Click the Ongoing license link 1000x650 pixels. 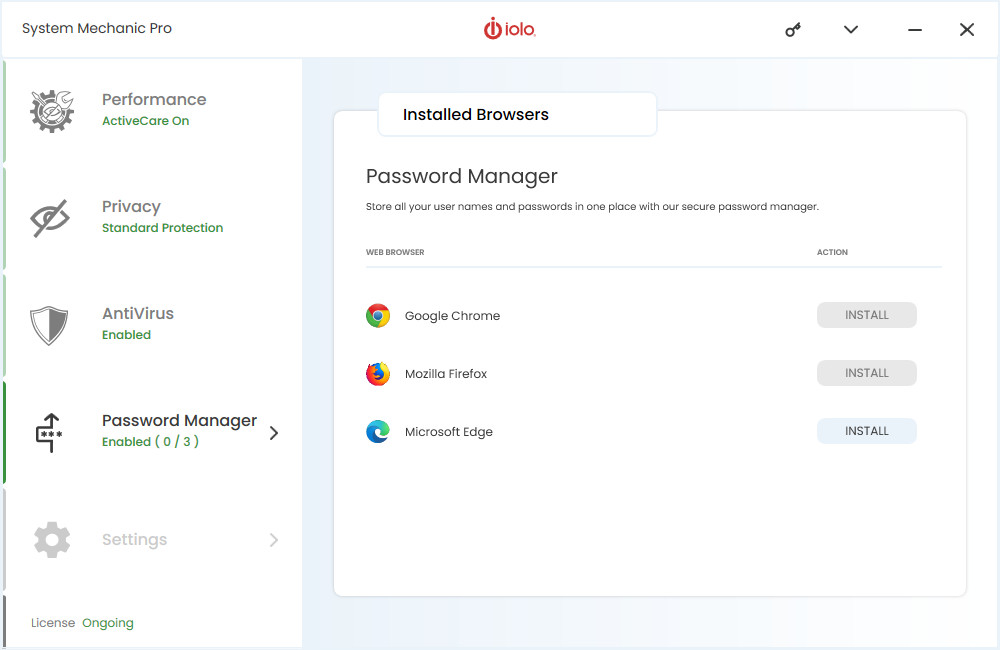coord(108,623)
